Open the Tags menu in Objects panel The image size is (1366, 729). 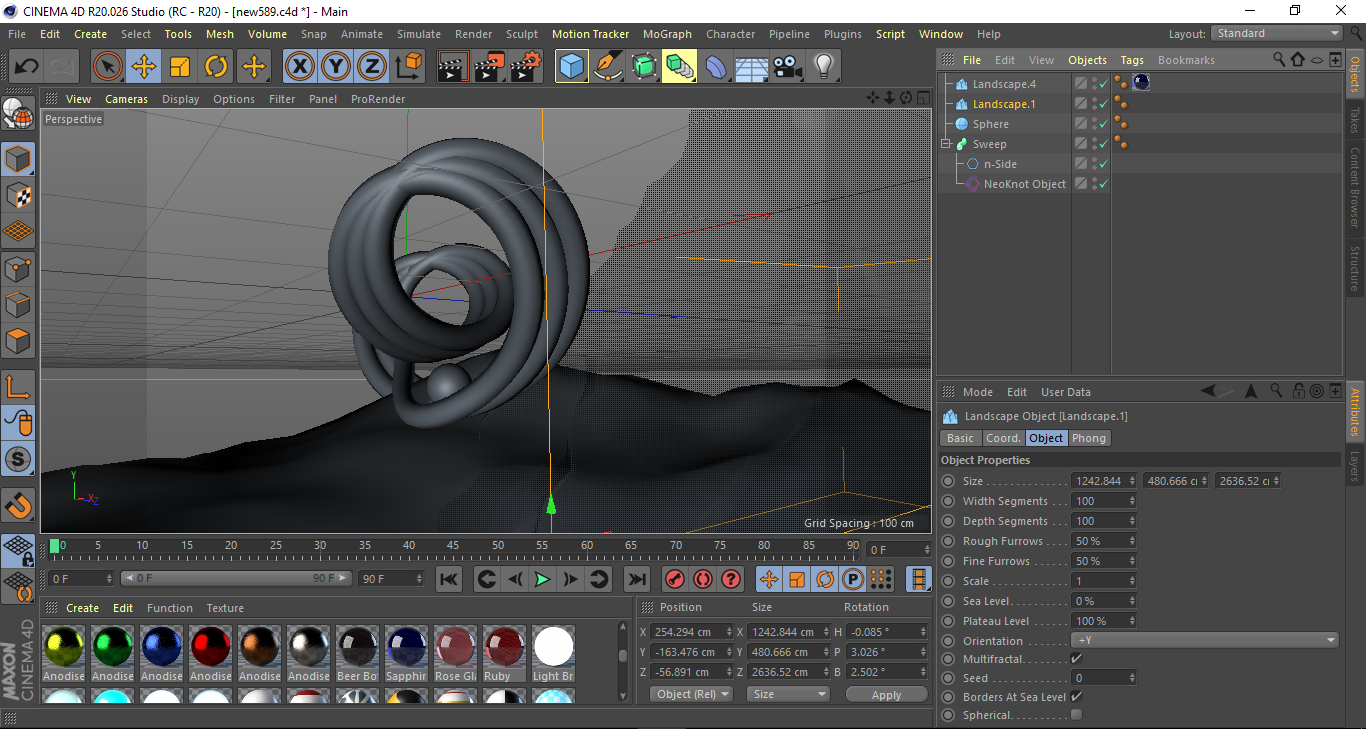tap(1132, 60)
